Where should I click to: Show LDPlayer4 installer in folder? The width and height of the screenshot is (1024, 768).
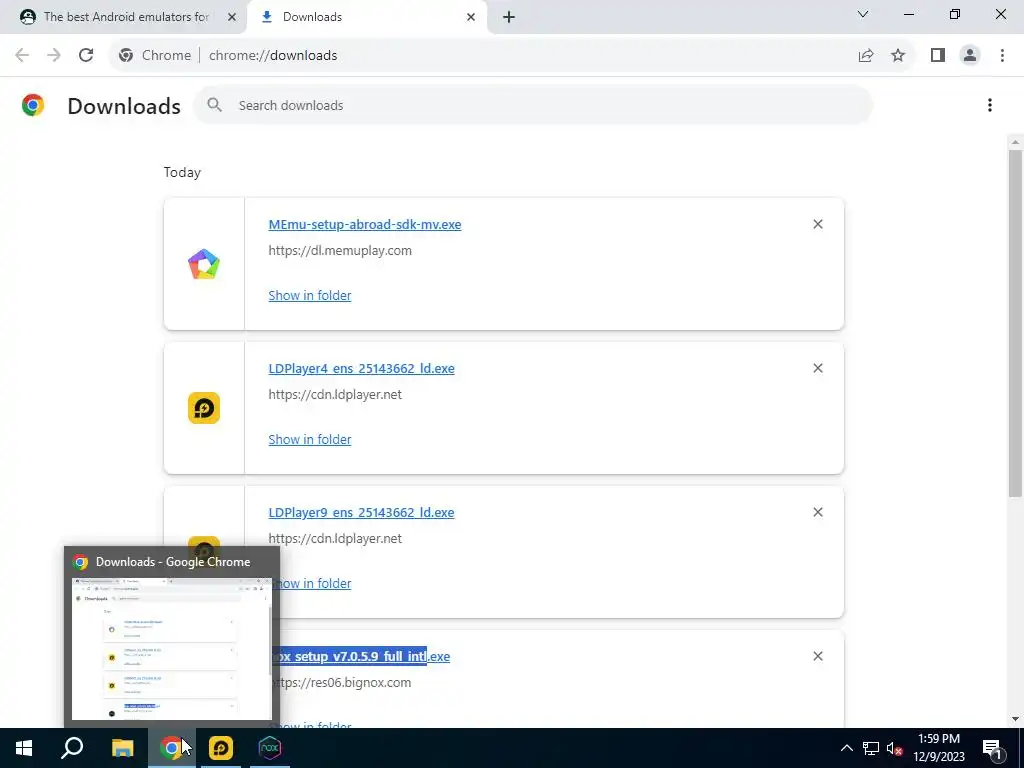click(310, 440)
